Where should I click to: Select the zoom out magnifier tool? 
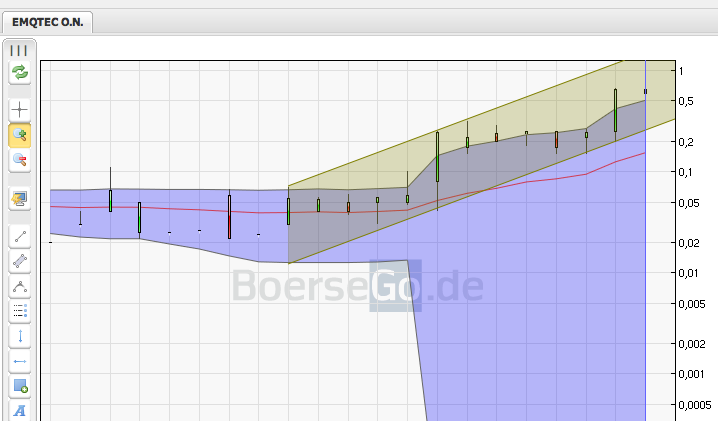[20, 160]
